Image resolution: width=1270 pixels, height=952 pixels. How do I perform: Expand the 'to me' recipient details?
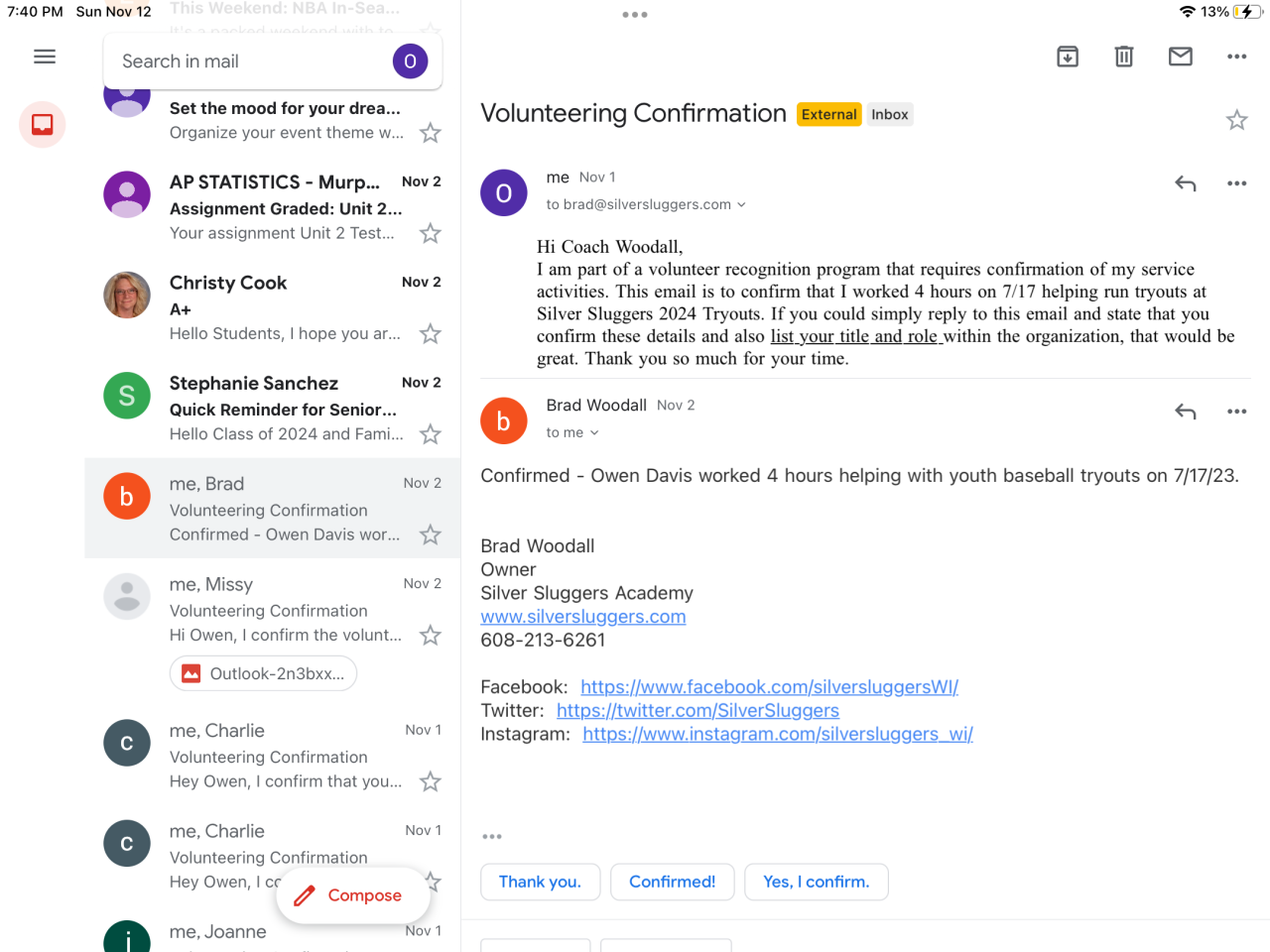point(594,433)
